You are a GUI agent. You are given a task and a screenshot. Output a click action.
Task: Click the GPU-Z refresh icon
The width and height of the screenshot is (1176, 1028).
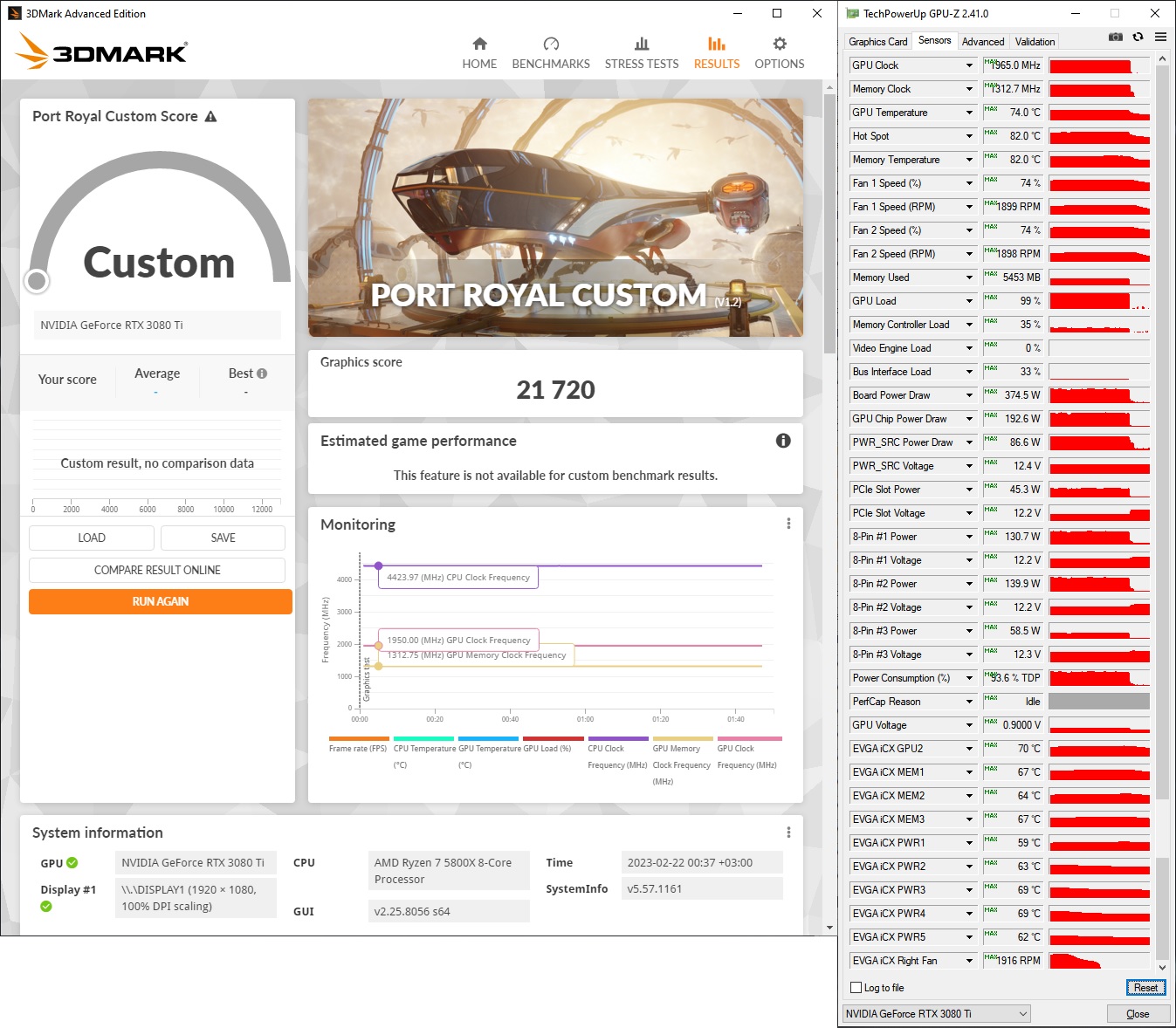pos(1138,37)
